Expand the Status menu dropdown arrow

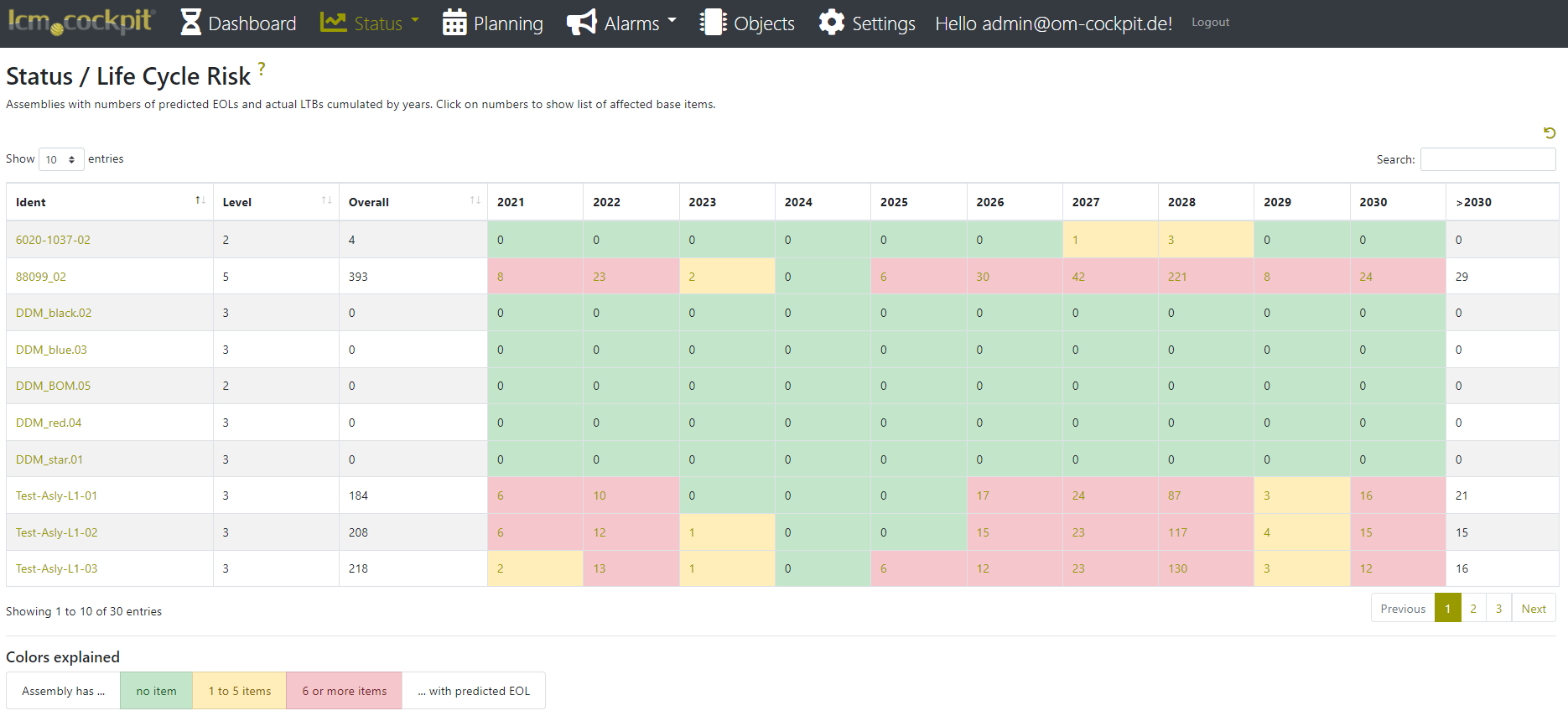point(415,21)
